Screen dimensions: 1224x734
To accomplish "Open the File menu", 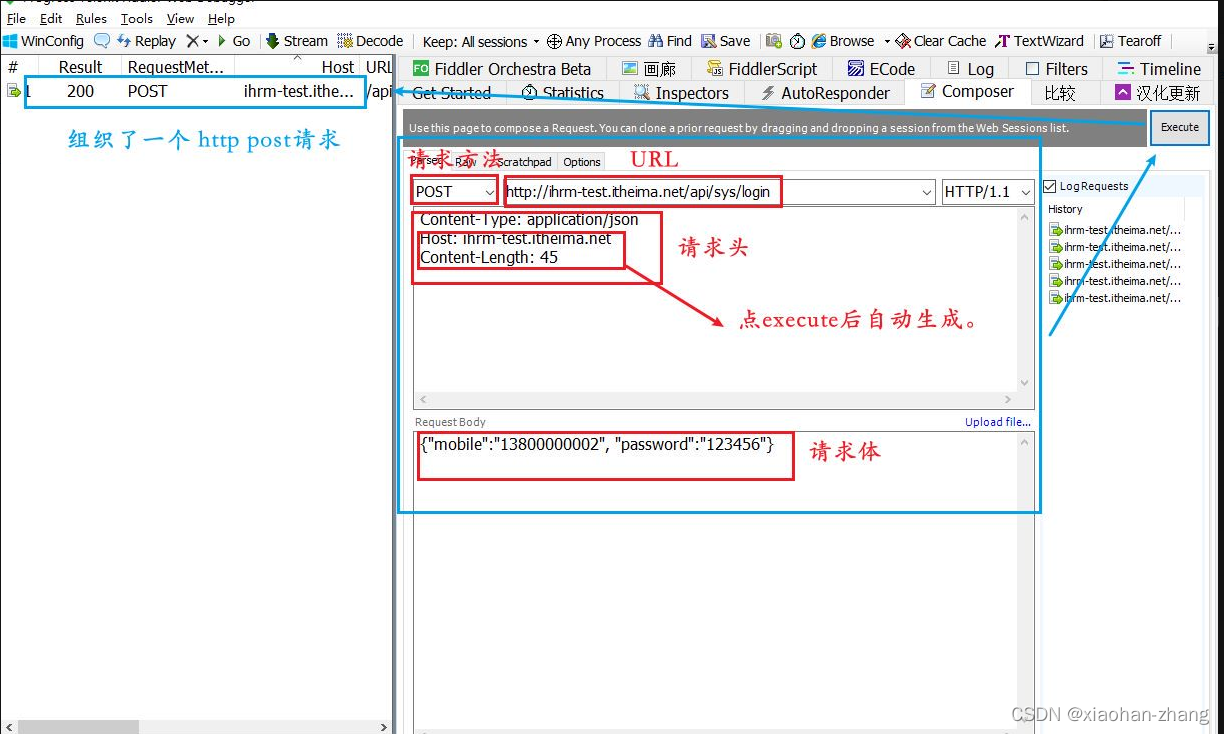I will coord(16,18).
